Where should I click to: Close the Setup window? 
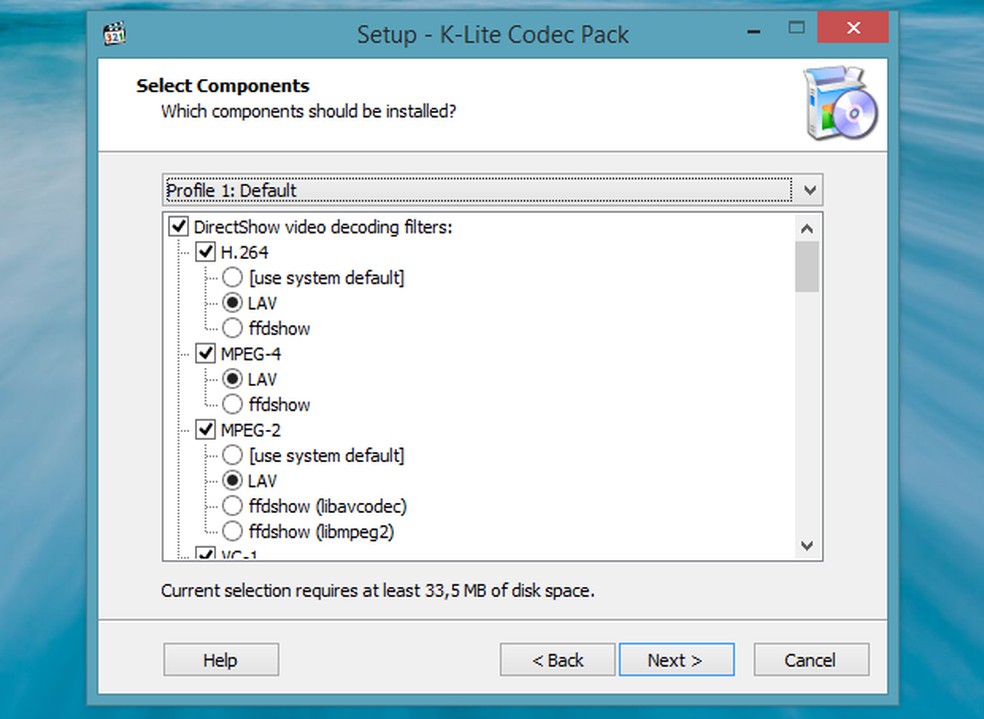[x=853, y=27]
